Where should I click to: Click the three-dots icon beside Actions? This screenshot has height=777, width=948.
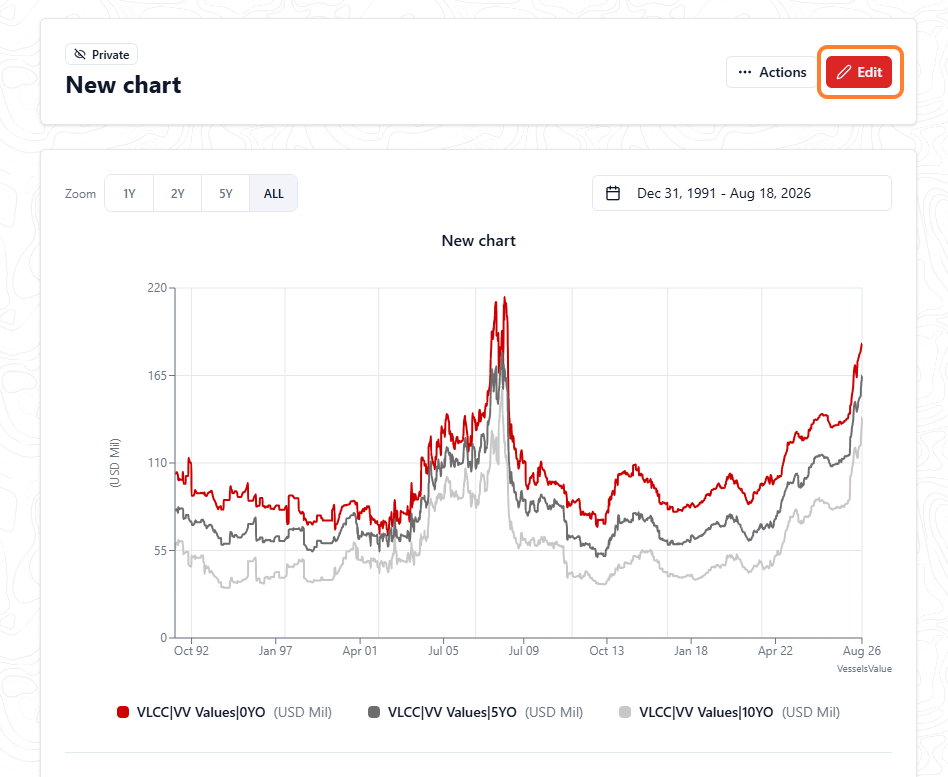pos(745,72)
